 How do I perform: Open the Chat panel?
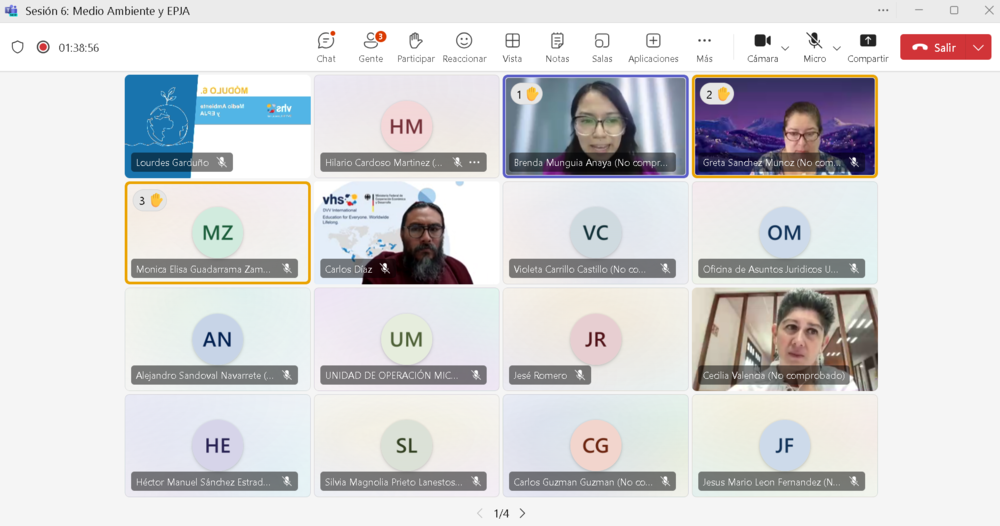pyautogui.click(x=326, y=46)
